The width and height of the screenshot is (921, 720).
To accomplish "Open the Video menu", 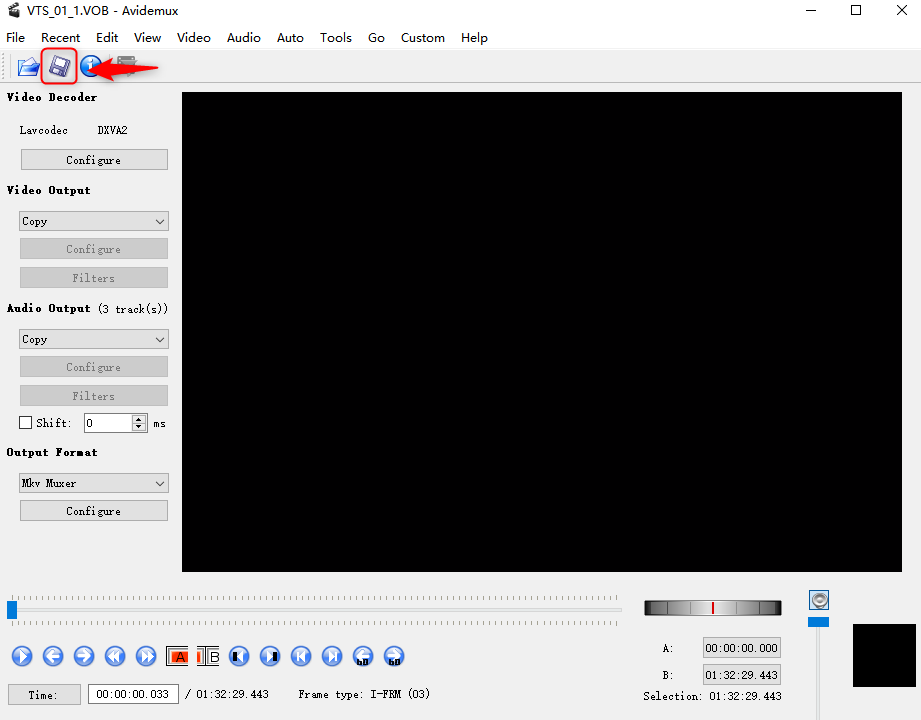I will click(x=194, y=37).
